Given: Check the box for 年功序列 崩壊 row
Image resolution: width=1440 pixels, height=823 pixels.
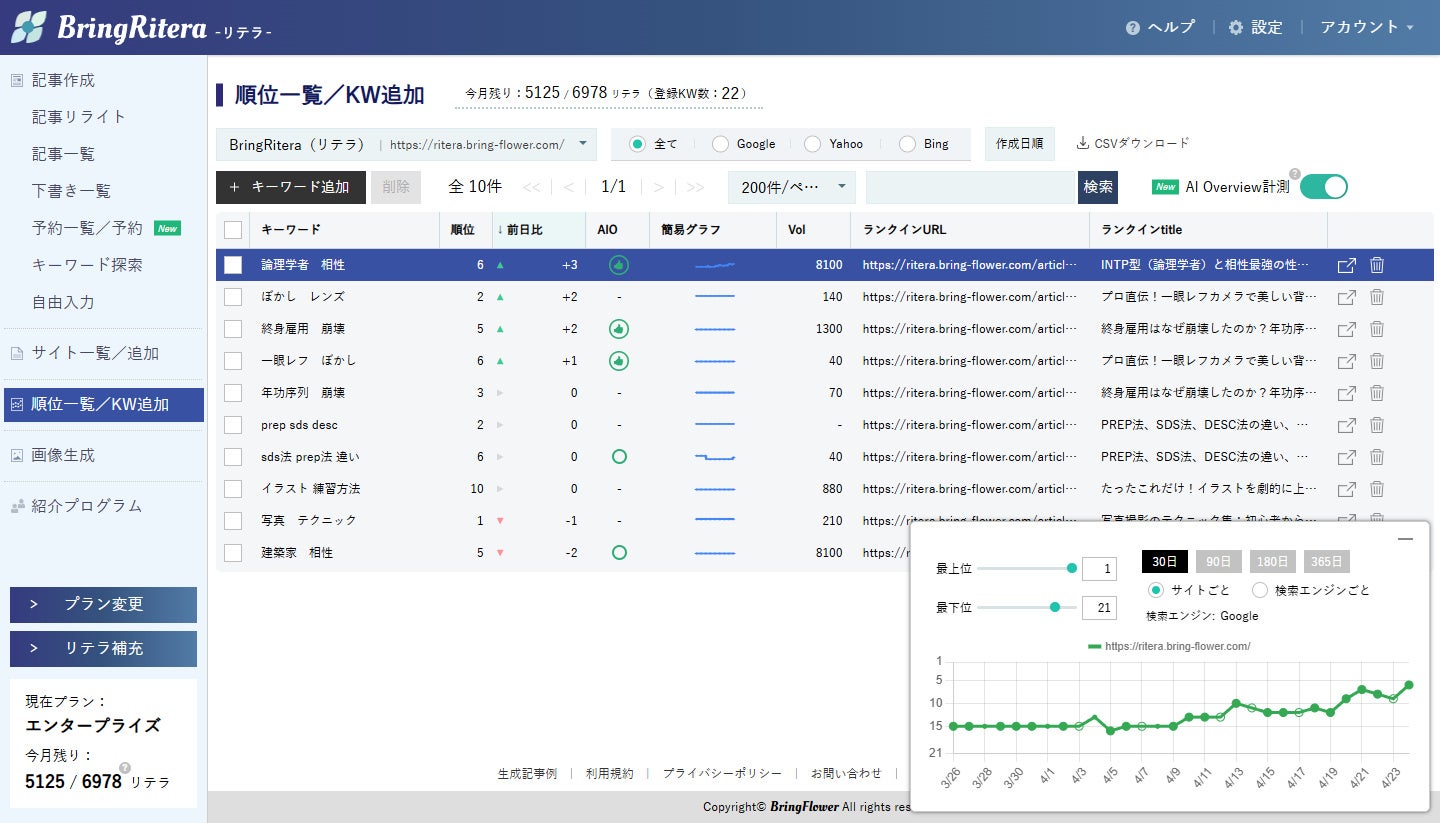Looking at the screenshot, I should pyautogui.click(x=233, y=393).
